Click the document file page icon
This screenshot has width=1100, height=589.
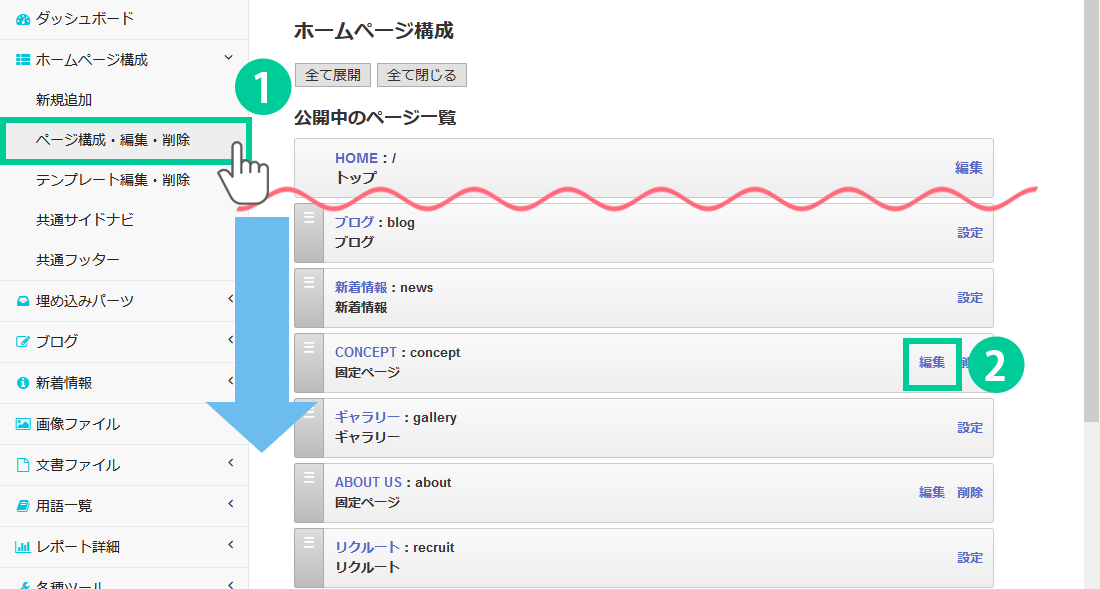point(23,465)
